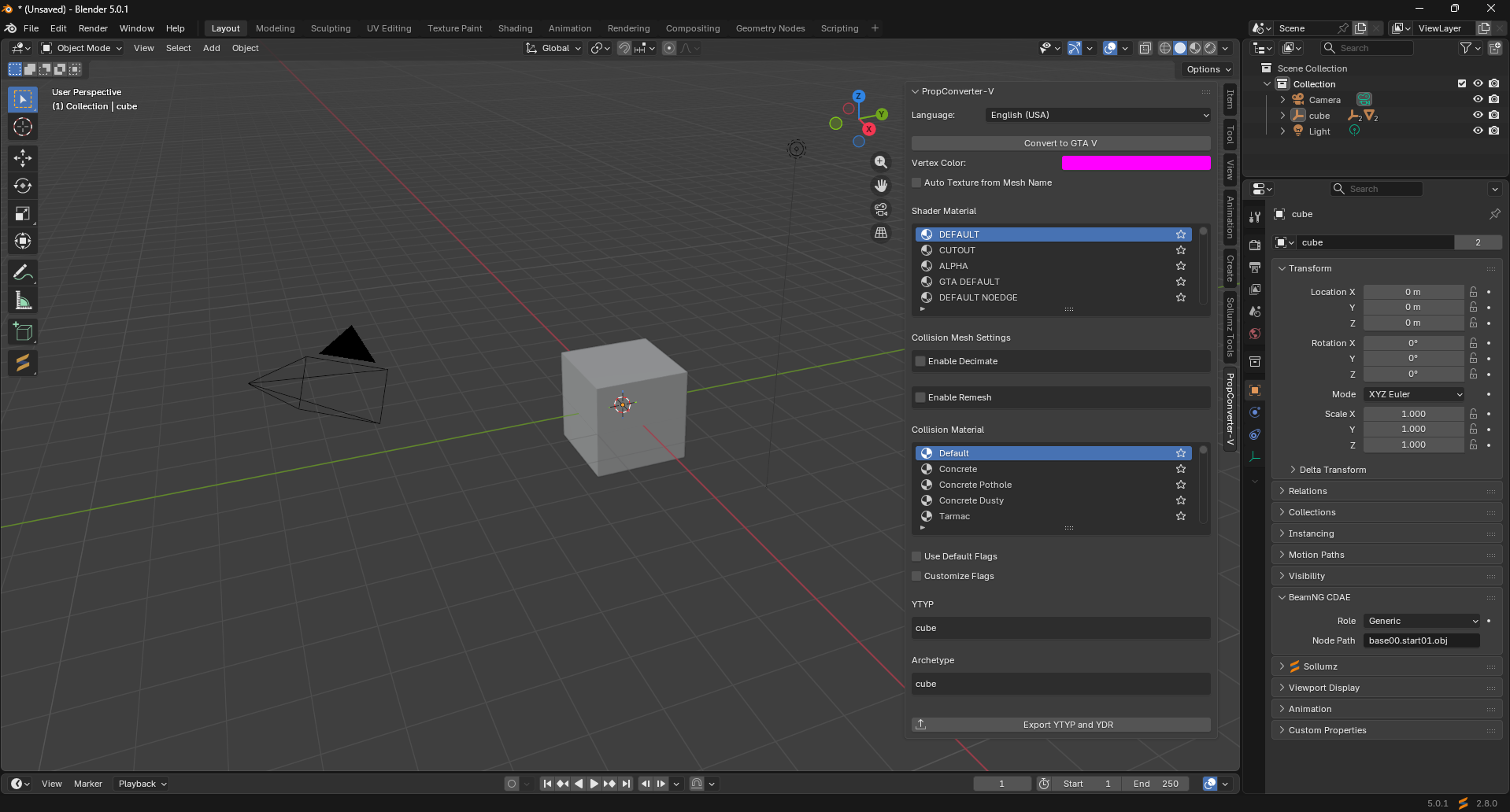Viewport: 1510px width, 812px height.
Task: Select the Move tool in toolbar
Action: click(x=23, y=158)
